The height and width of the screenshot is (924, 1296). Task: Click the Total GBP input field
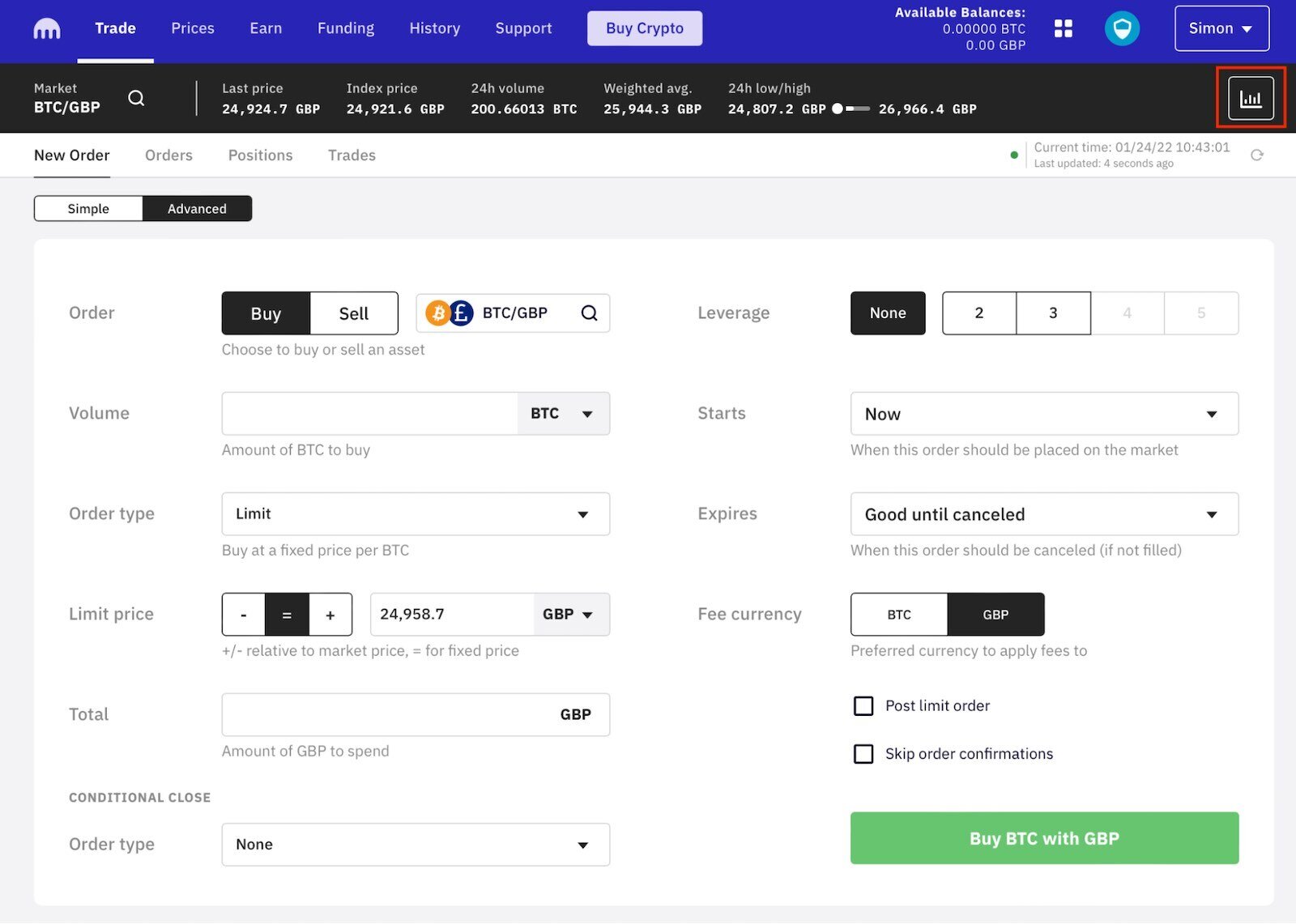(x=416, y=715)
